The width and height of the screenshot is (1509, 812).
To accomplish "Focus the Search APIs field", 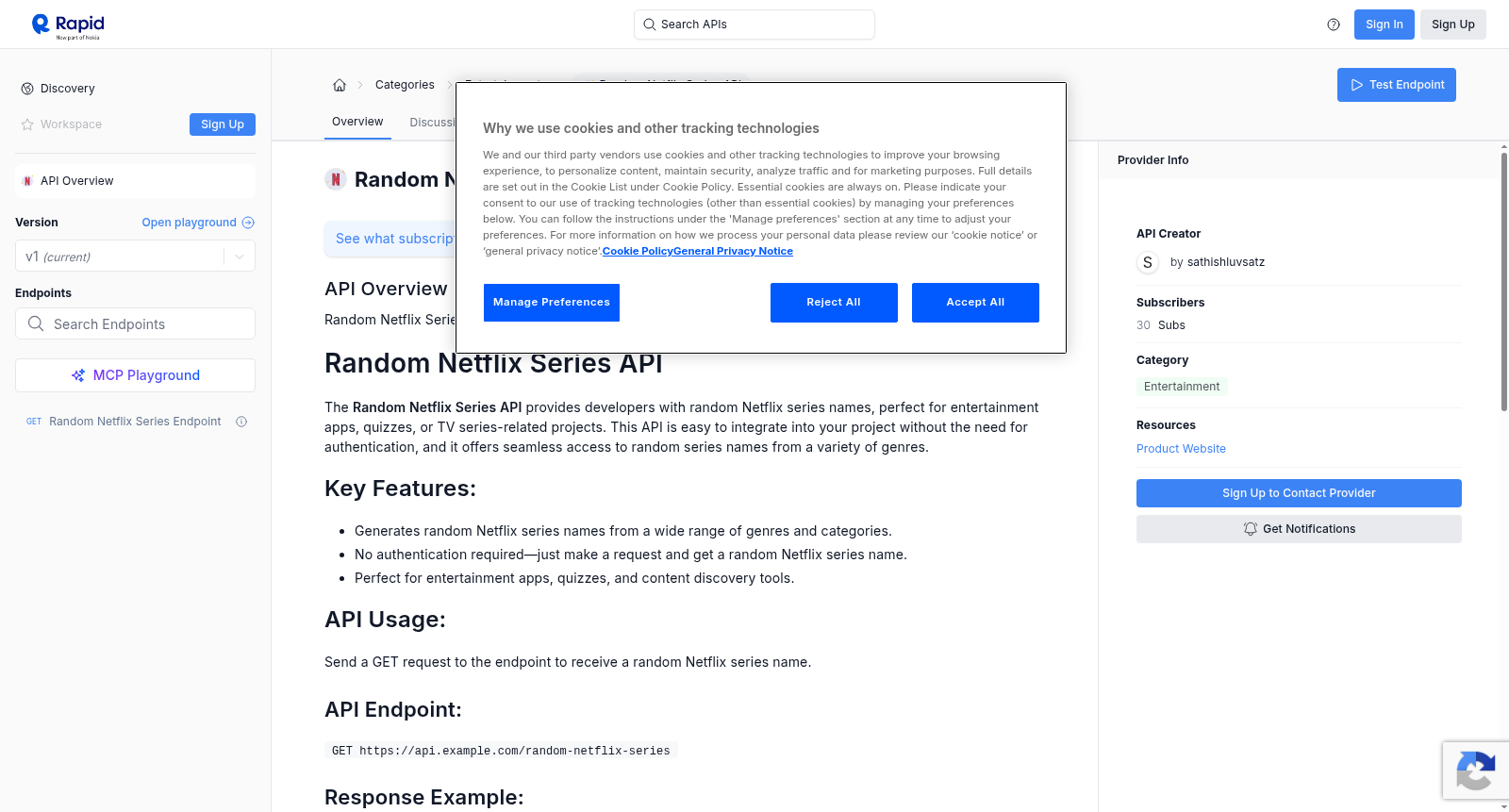I will (754, 25).
